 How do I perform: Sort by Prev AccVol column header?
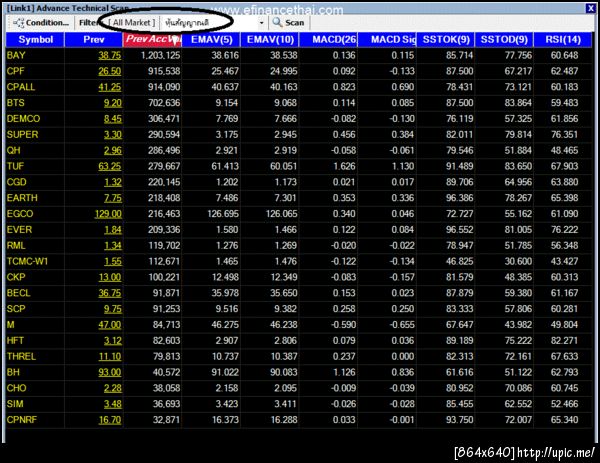(x=153, y=39)
